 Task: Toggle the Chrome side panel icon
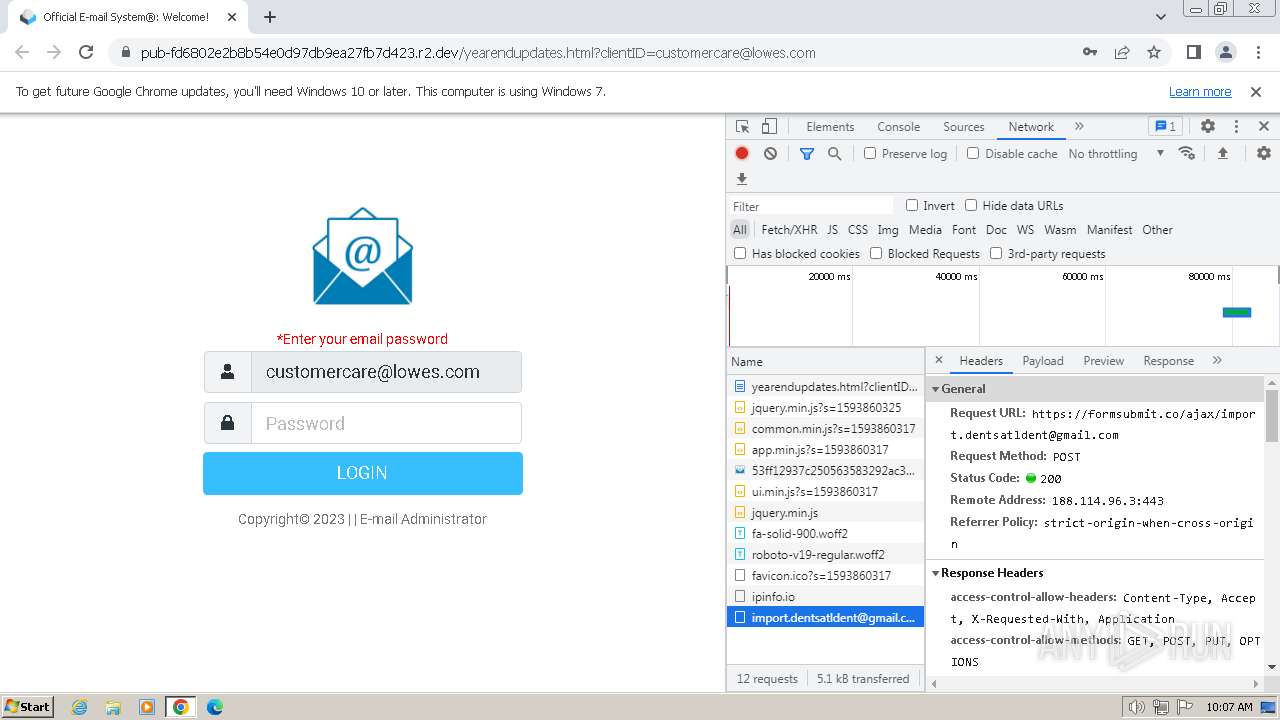[x=1194, y=52]
